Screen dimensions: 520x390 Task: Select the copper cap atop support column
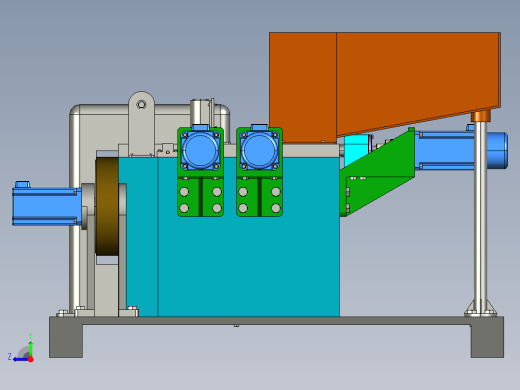click(481, 116)
